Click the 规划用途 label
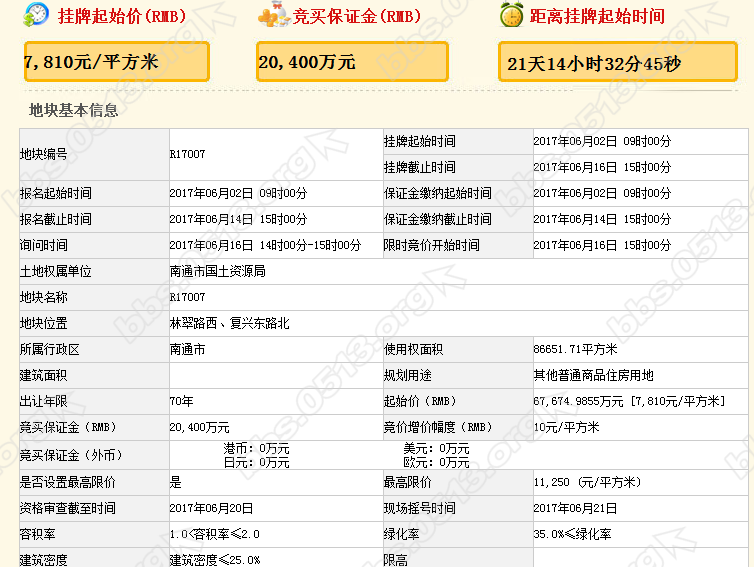754x567 pixels. pyautogui.click(x=408, y=375)
